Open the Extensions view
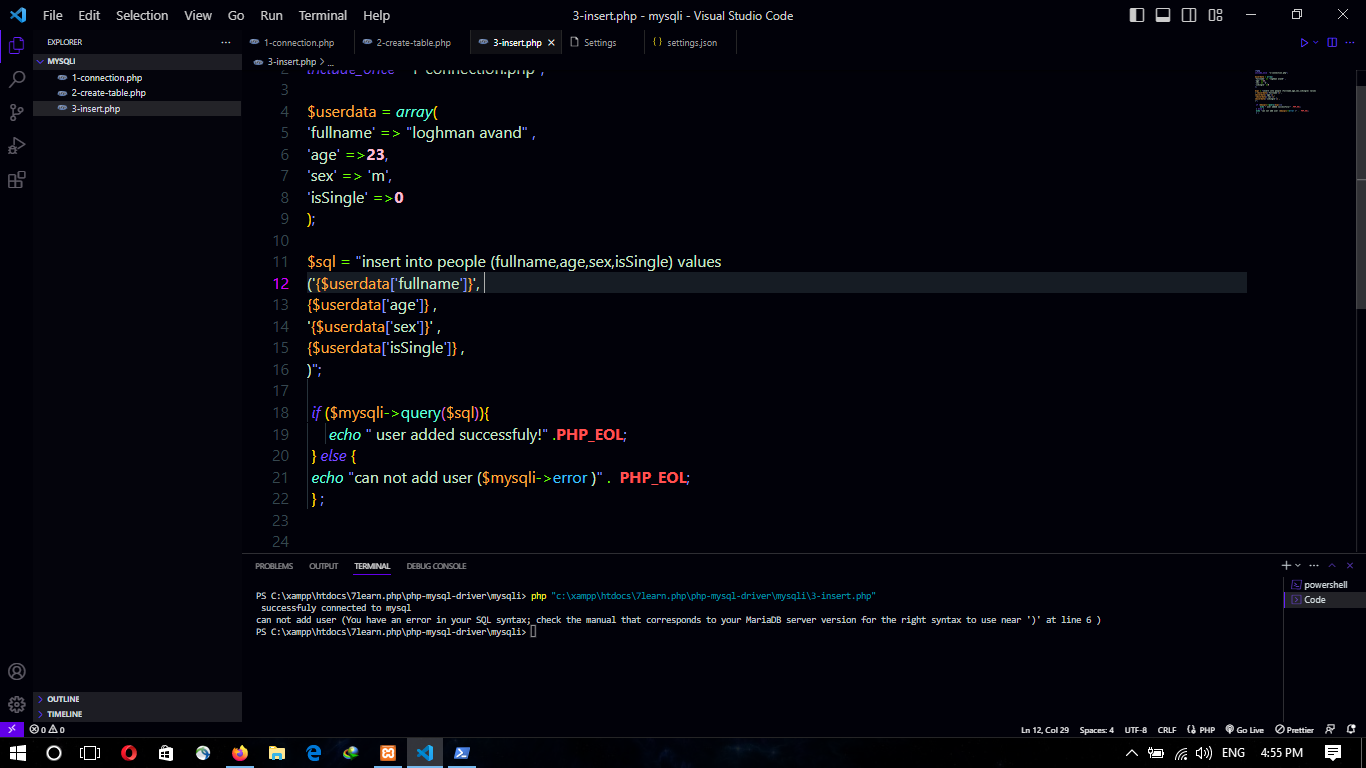The height and width of the screenshot is (768, 1366). point(16,180)
